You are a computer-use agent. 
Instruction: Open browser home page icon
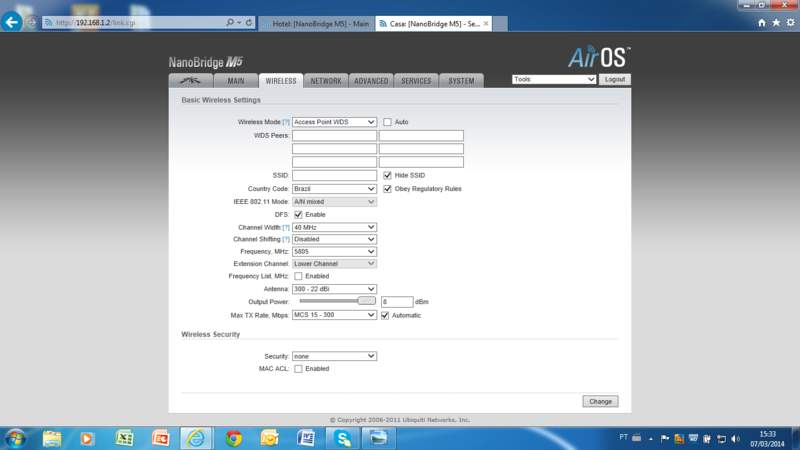click(762, 22)
